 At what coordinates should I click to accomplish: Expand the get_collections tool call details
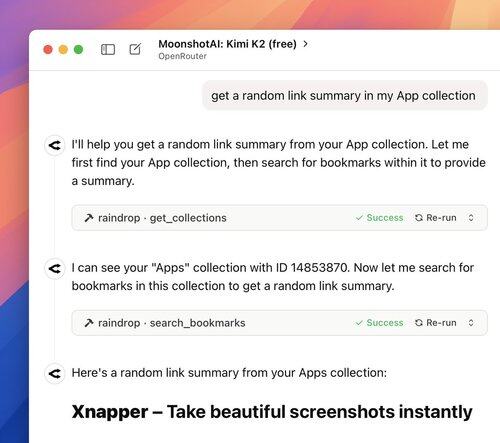pyautogui.click(x=471, y=218)
